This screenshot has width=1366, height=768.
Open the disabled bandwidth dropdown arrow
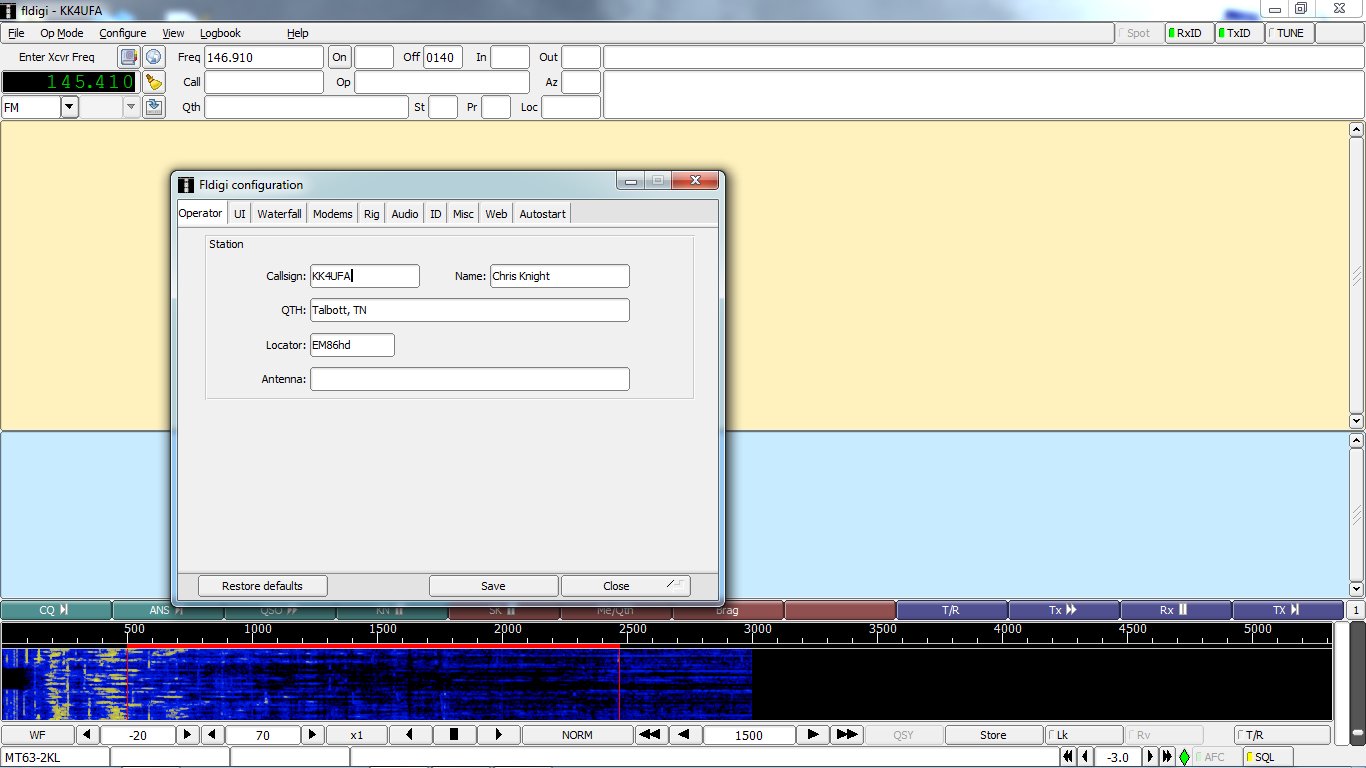pos(131,107)
